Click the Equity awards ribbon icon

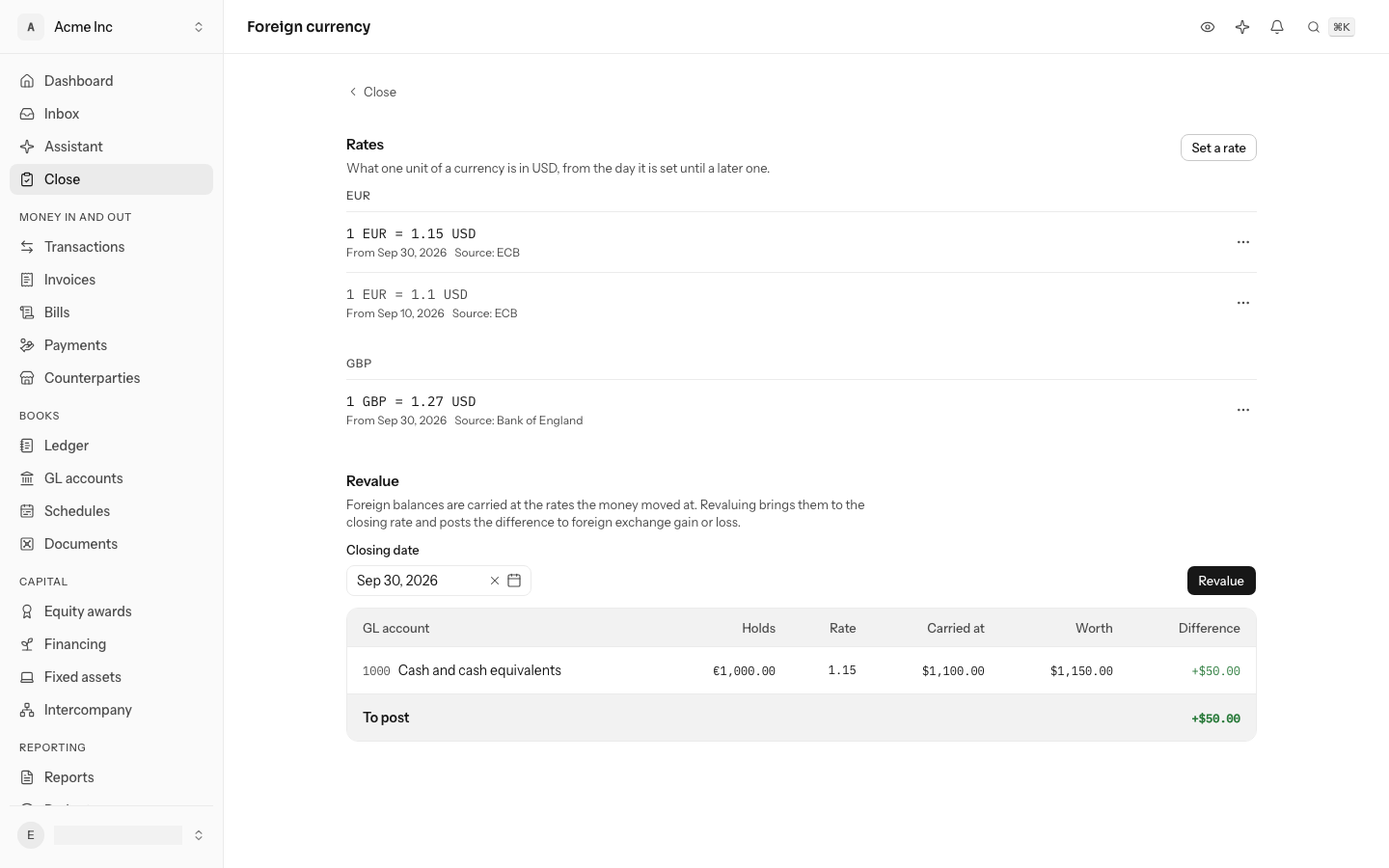click(27, 611)
